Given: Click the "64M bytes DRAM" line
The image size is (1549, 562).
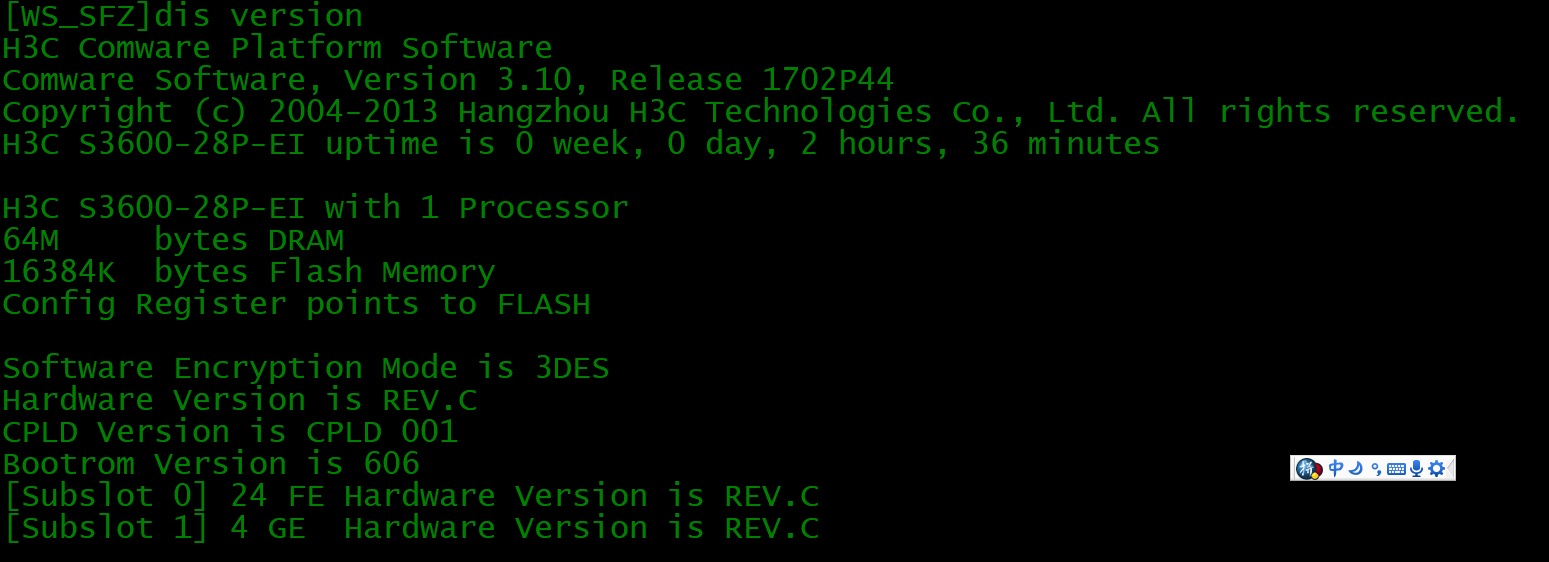Looking at the screenshot, I should [173, 240].
